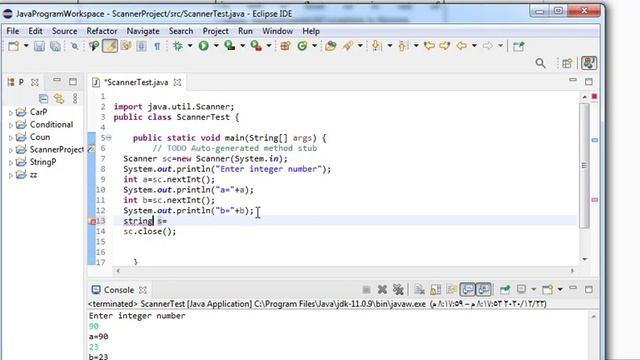The height and width of the screenshot is (360, 640).
Task: Select the ScannerTest.java editor tab
Action: (x=136, y=82)
